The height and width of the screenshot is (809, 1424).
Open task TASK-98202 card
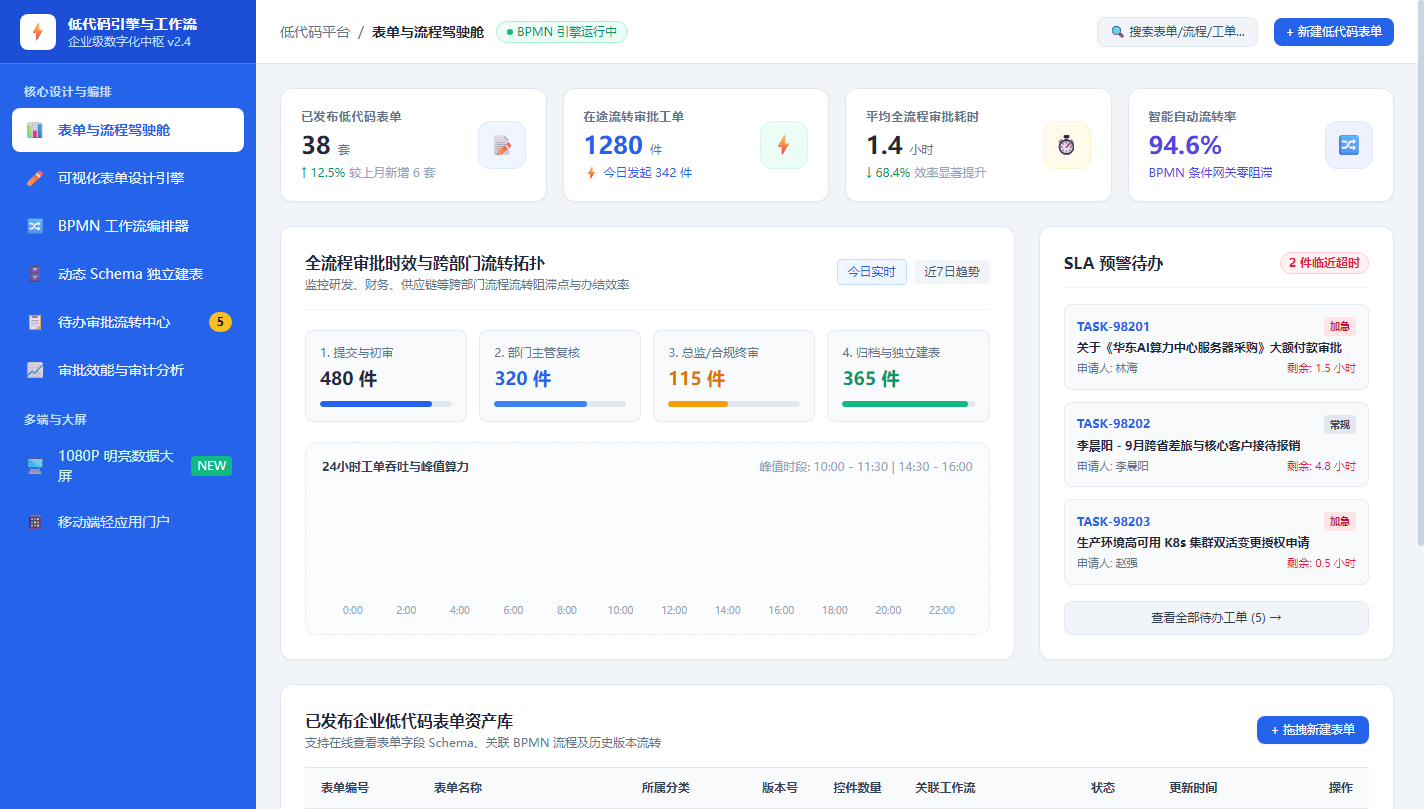[x=1216, y=445]
